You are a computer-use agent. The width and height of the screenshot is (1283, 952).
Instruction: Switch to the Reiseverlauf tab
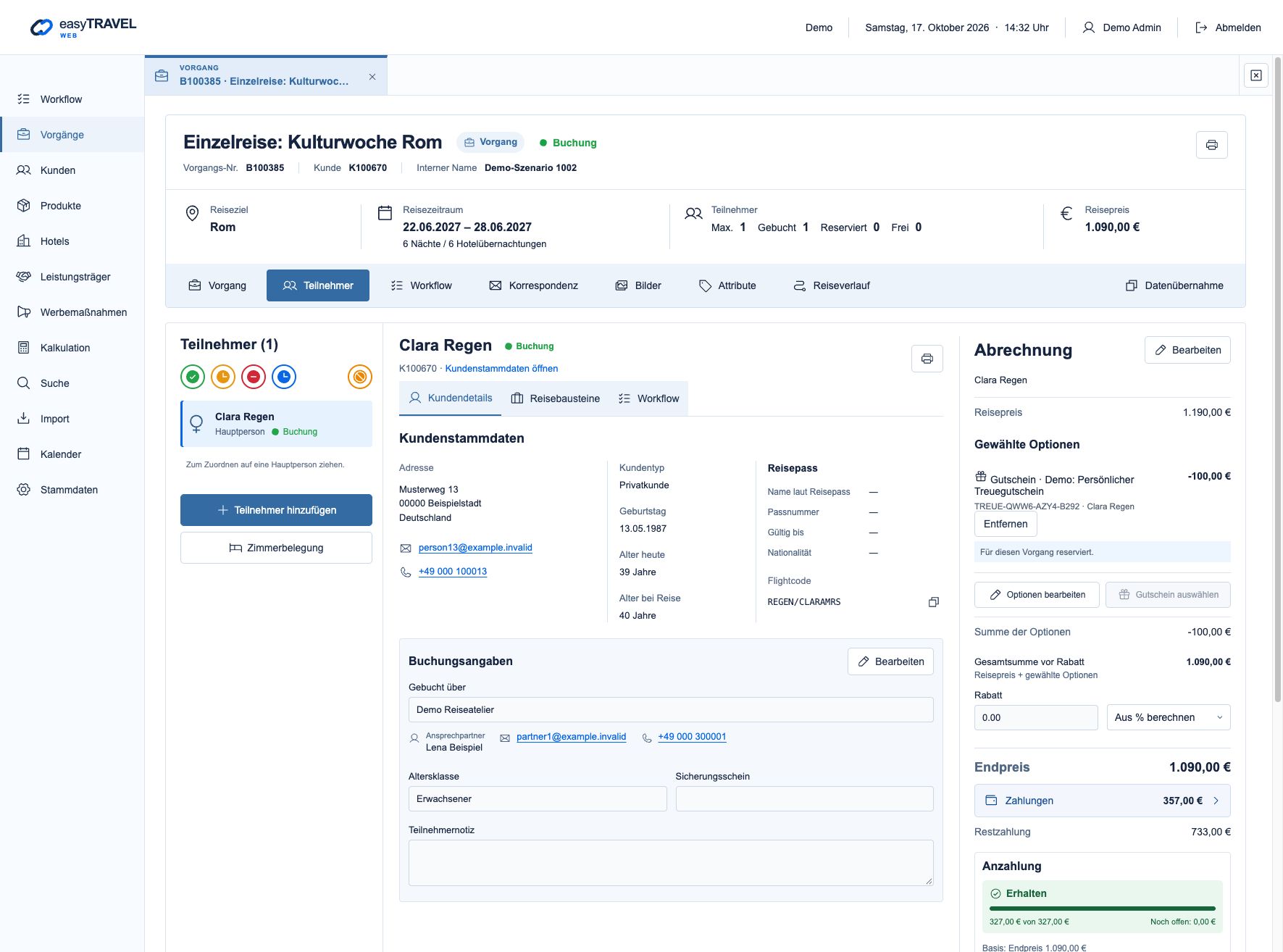tap(832, 285)
